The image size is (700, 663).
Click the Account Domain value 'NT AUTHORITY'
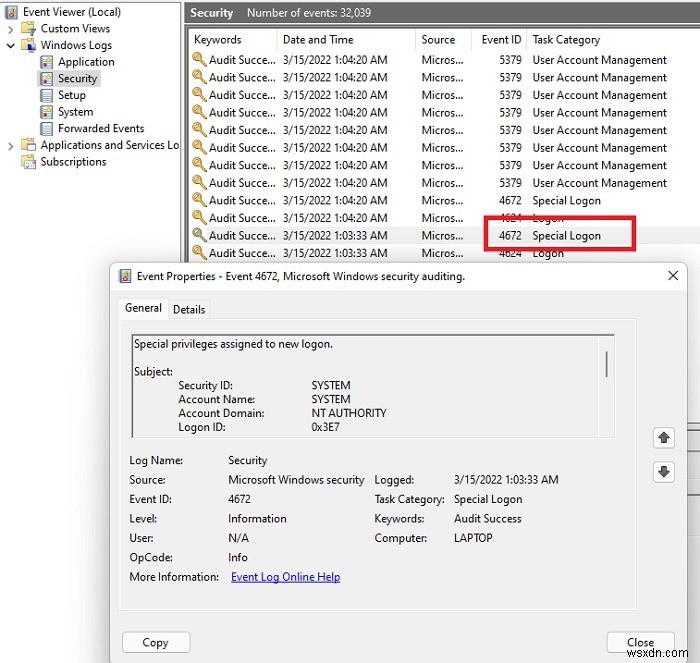coord(349,413)
